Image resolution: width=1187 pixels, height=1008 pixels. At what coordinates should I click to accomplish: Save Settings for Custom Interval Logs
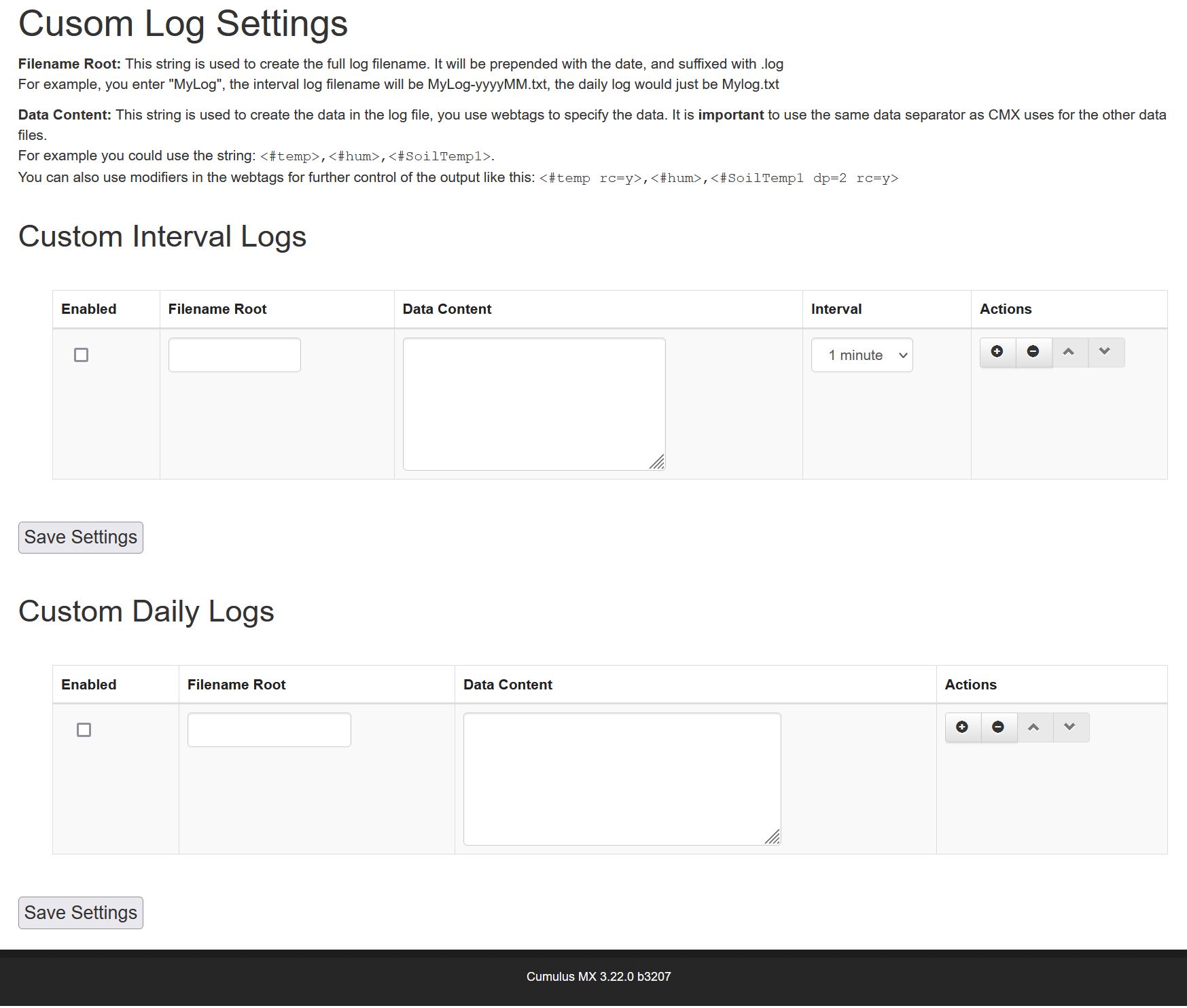80,537
